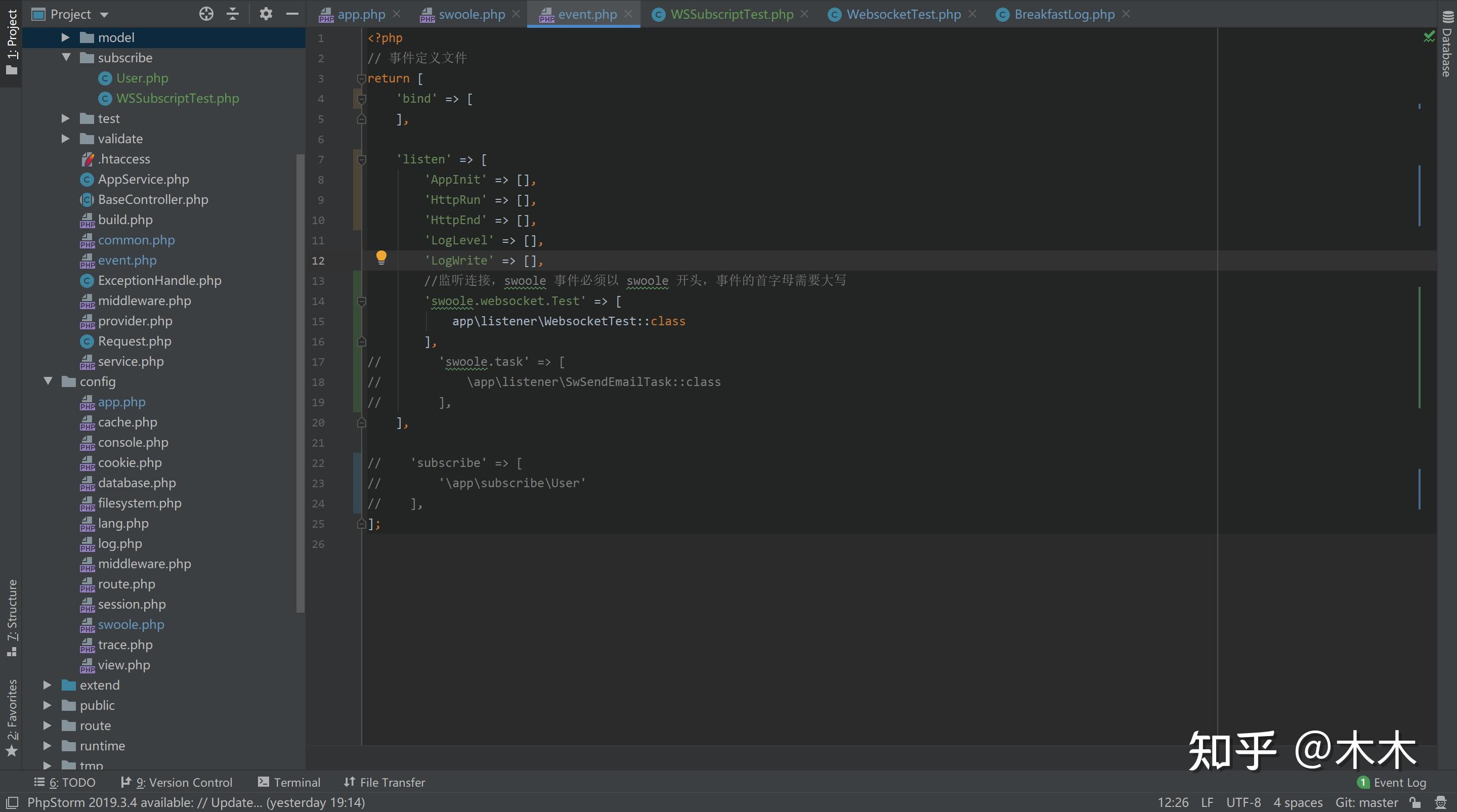Click the lock icon in status bar
The width and height of the screenshot is (1457, 812).
coord(1415,802)
